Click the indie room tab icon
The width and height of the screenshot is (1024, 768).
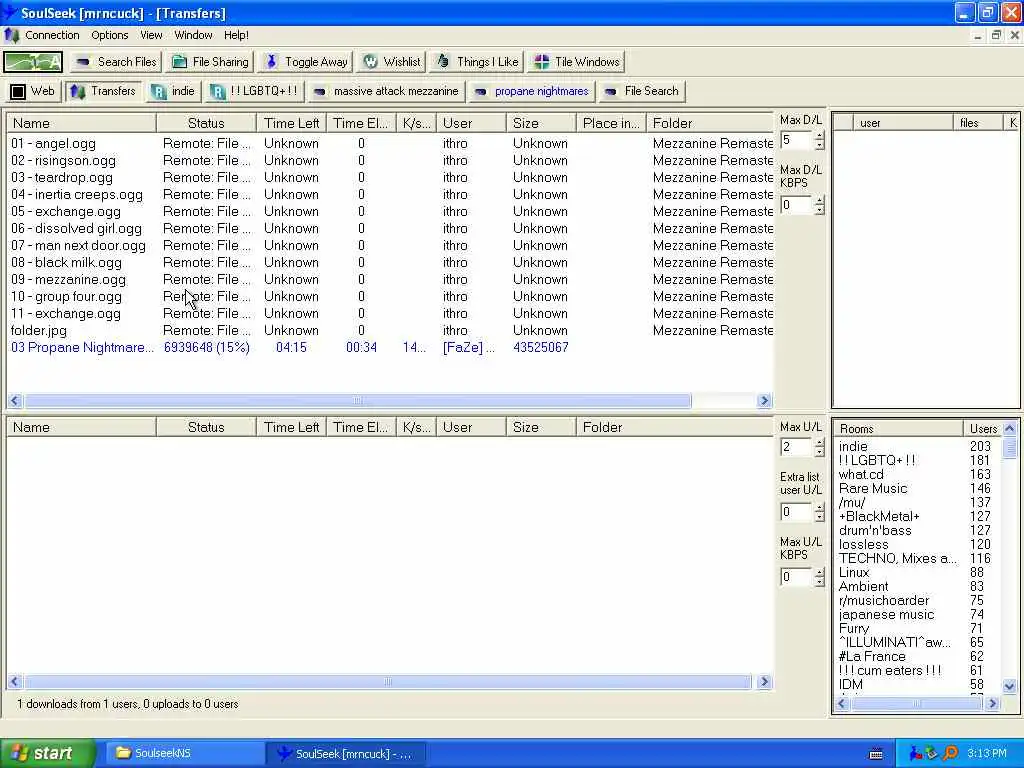point(159,91)
